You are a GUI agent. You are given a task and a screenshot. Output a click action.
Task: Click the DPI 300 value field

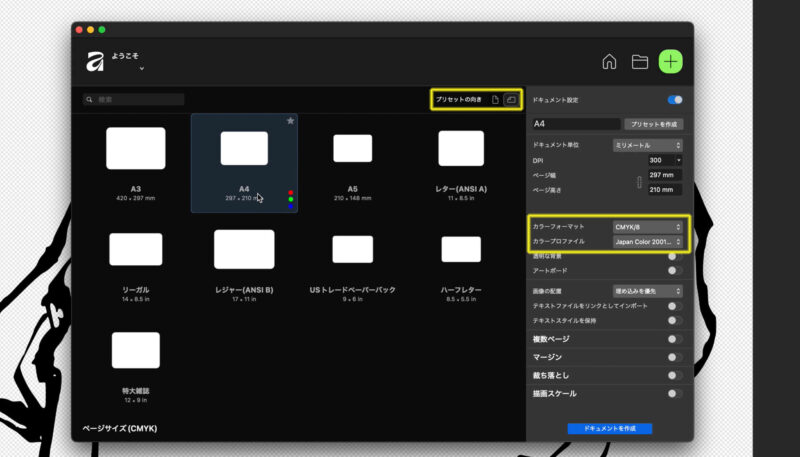[x=661, y=160]
